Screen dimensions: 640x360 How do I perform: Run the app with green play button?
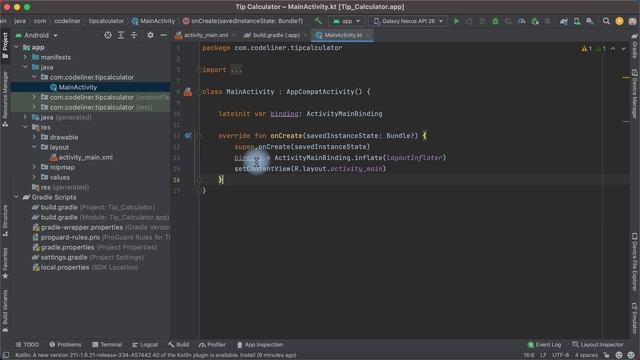[x=456, y=21]
